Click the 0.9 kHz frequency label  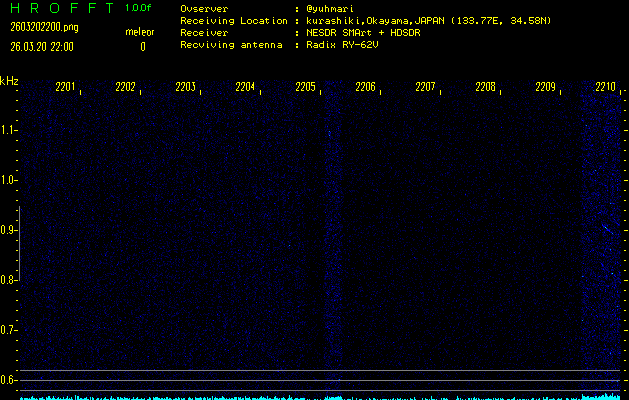click(9, 230)
